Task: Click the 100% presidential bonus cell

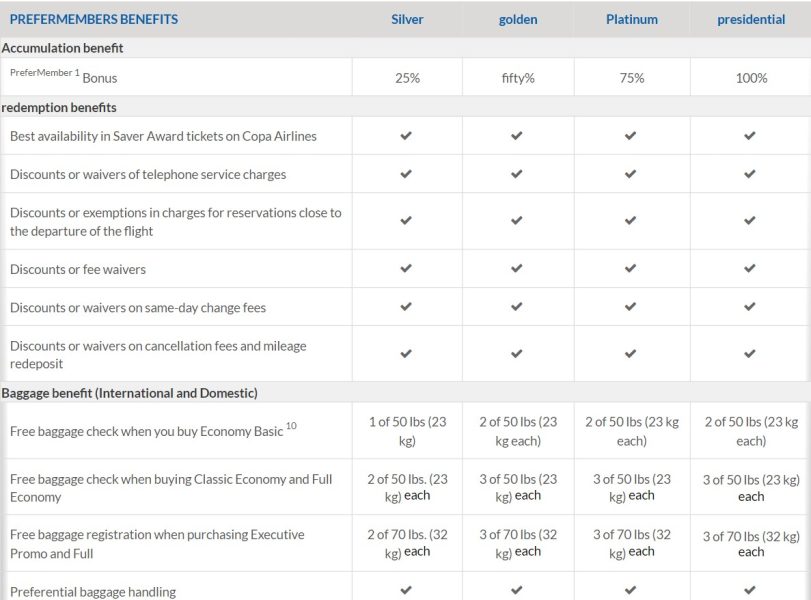Action: click(751, 78)
